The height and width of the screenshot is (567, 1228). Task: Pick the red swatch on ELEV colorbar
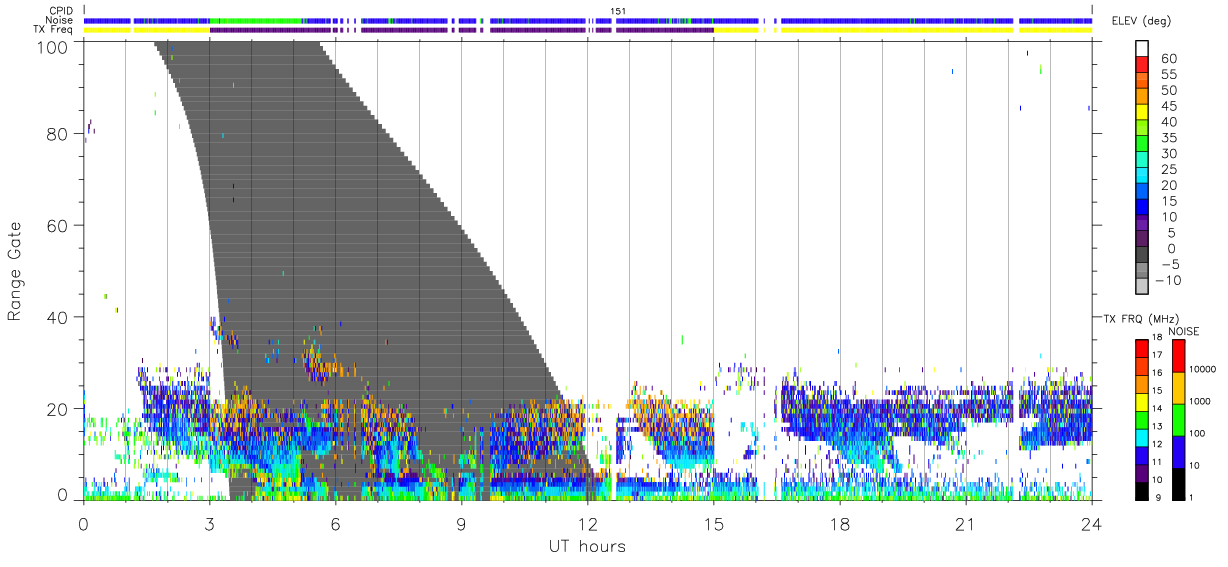1141,65
